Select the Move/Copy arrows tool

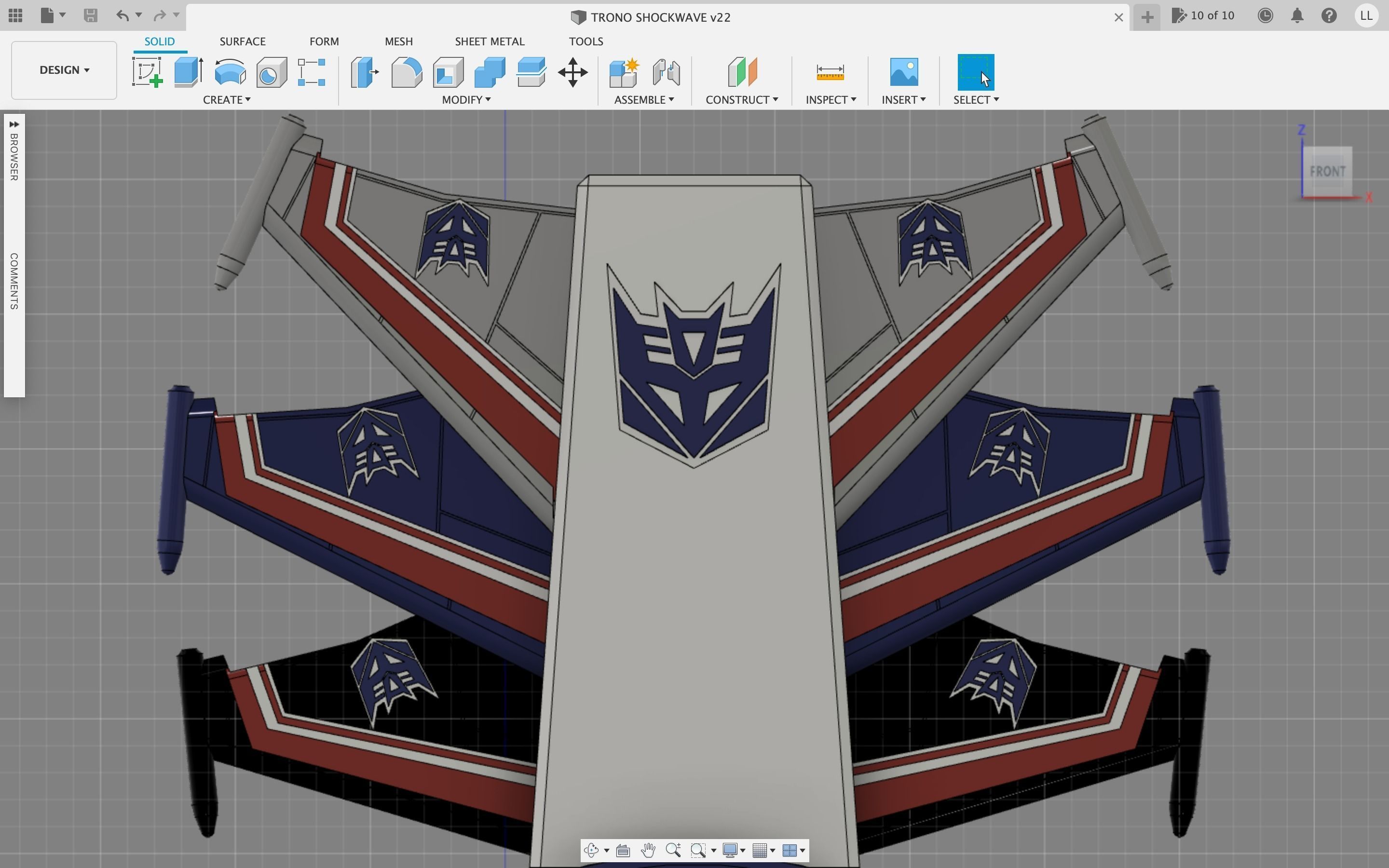click(573, 72)
